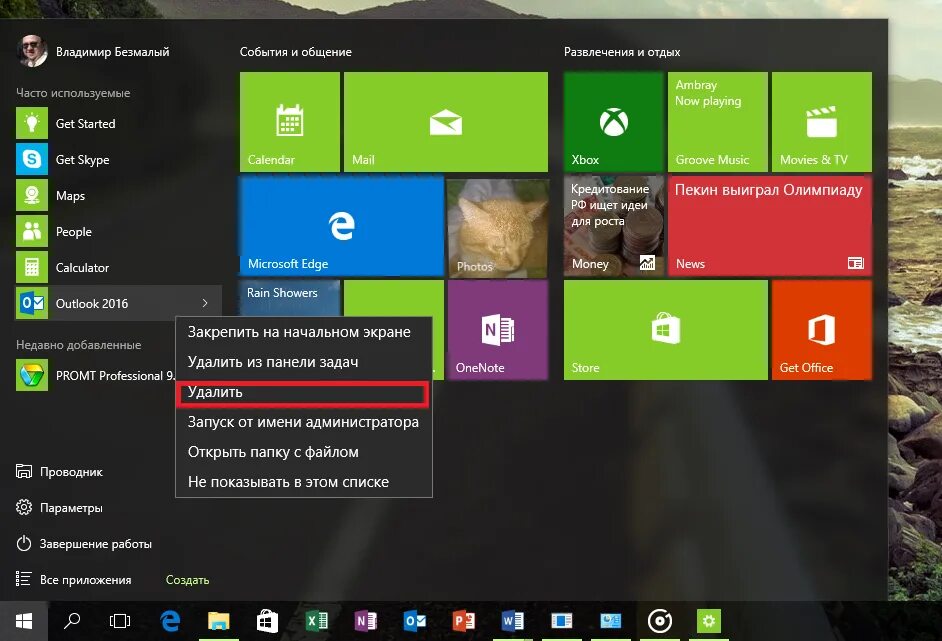Open the Mail tile
This screenshot has height=641, width=942.
(x=446, y=122)
